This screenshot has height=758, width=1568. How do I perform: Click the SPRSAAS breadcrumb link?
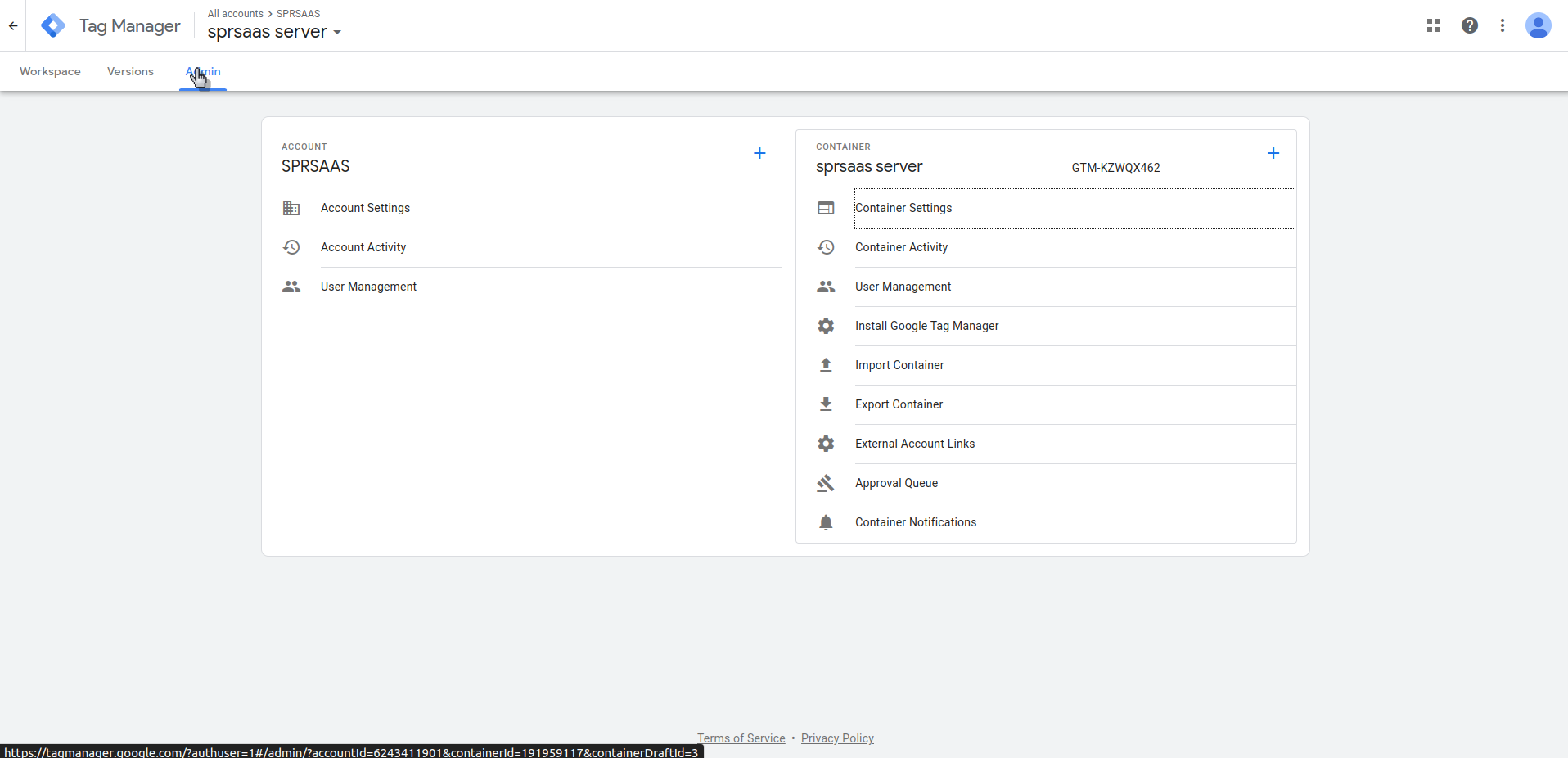pos(298,14)
